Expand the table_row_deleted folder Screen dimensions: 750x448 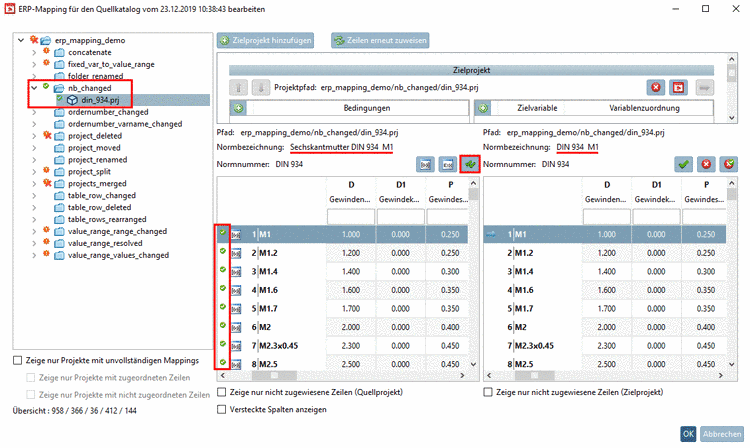click(x=34, y=208)
